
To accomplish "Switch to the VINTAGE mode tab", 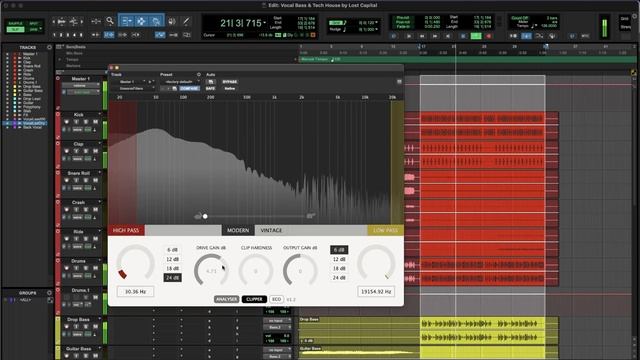I will coord(271,230).
